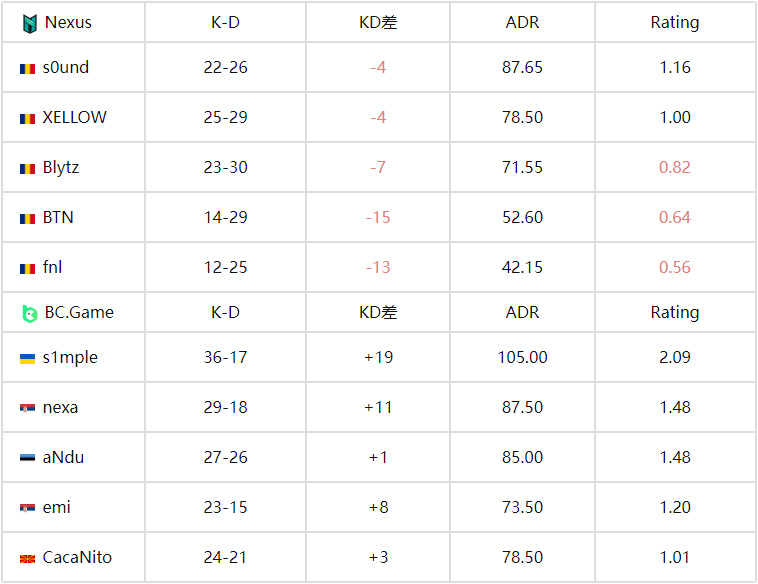Image resolution: width=758 pixels, height=584 pixels.
Task: Click the BTN player name
Action: click(58, 217)
